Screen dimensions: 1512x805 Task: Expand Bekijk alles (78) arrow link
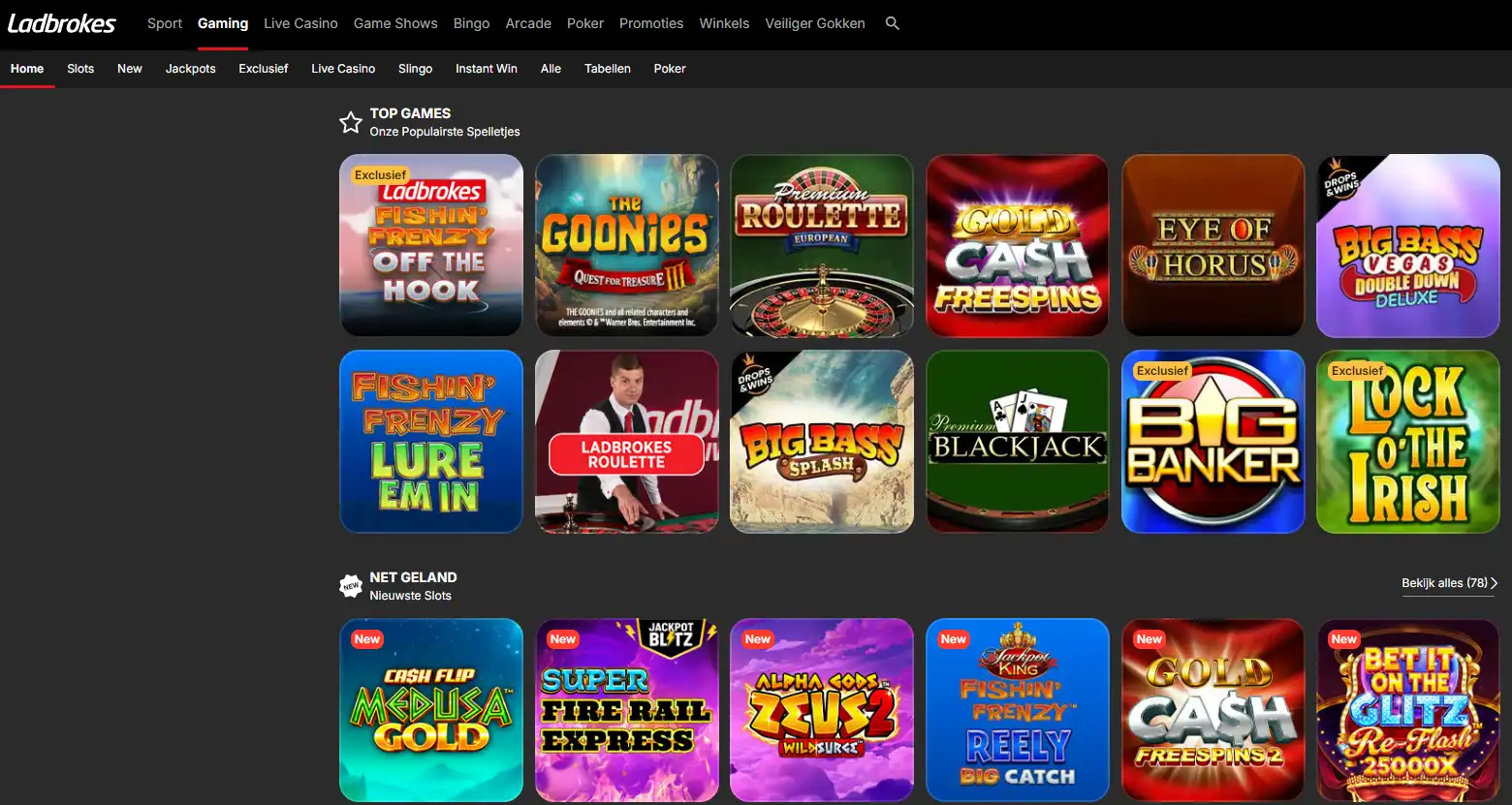[x=1450, y=583]
